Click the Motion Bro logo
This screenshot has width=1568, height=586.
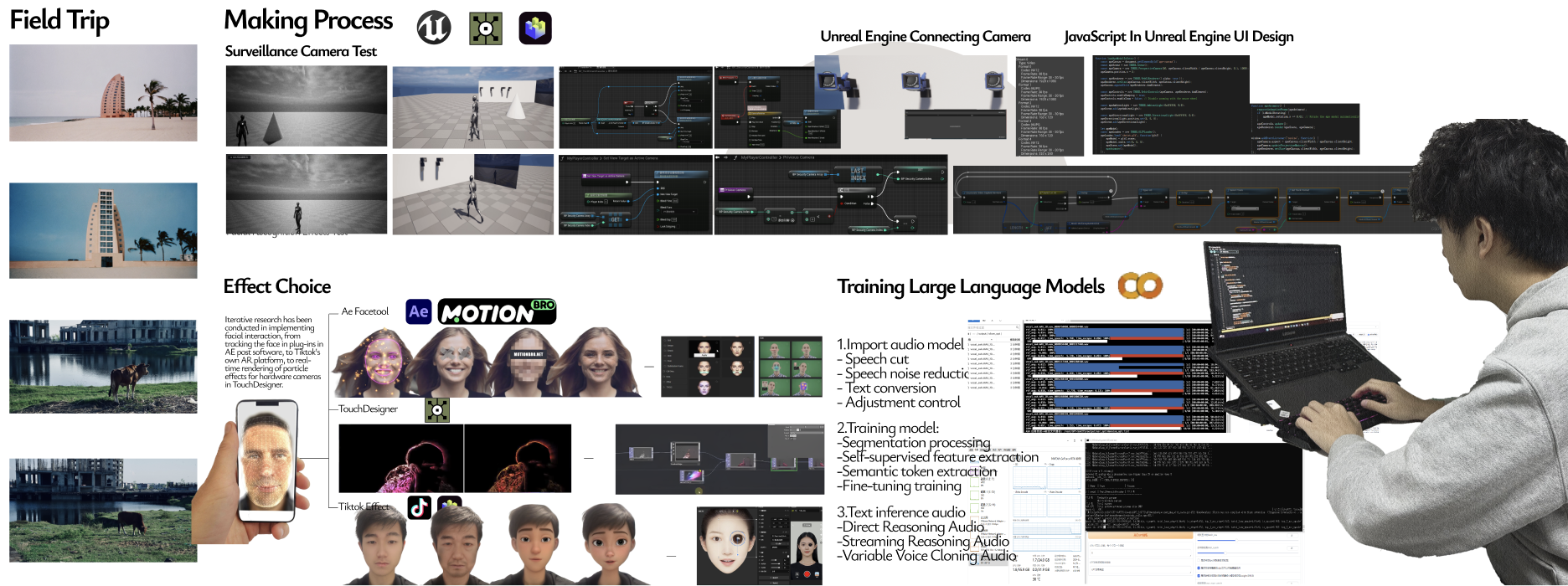[497, 311]
